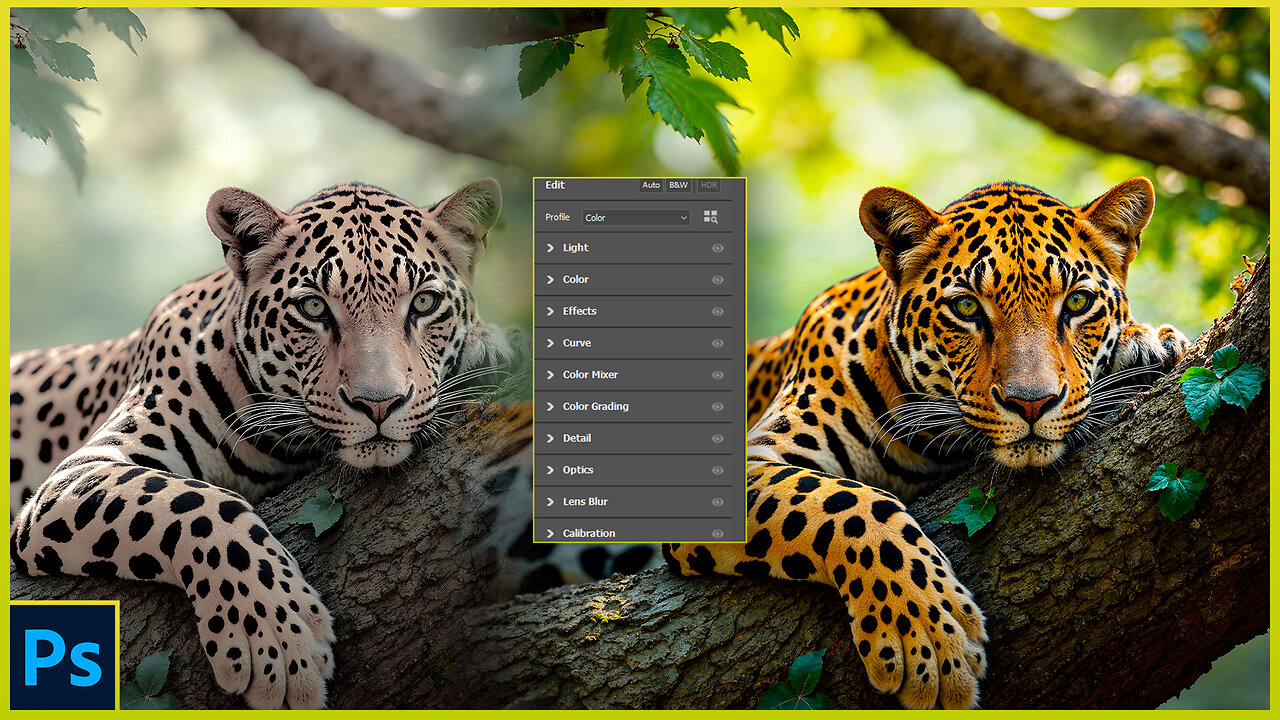The height and width of the screenshot is (720, 1280).
Task: Click the Profile label text
Action: point(557,217)
